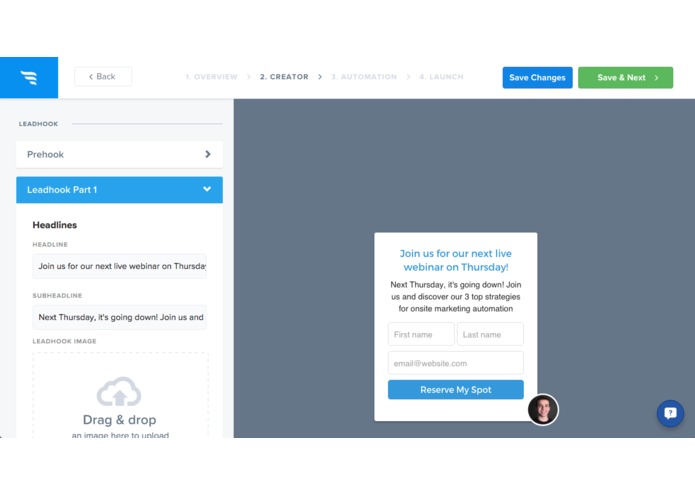The width and height of the screenshot is (695, 494).
Task: Click the cloud upload icon
Action: click(x=119, y=392)
